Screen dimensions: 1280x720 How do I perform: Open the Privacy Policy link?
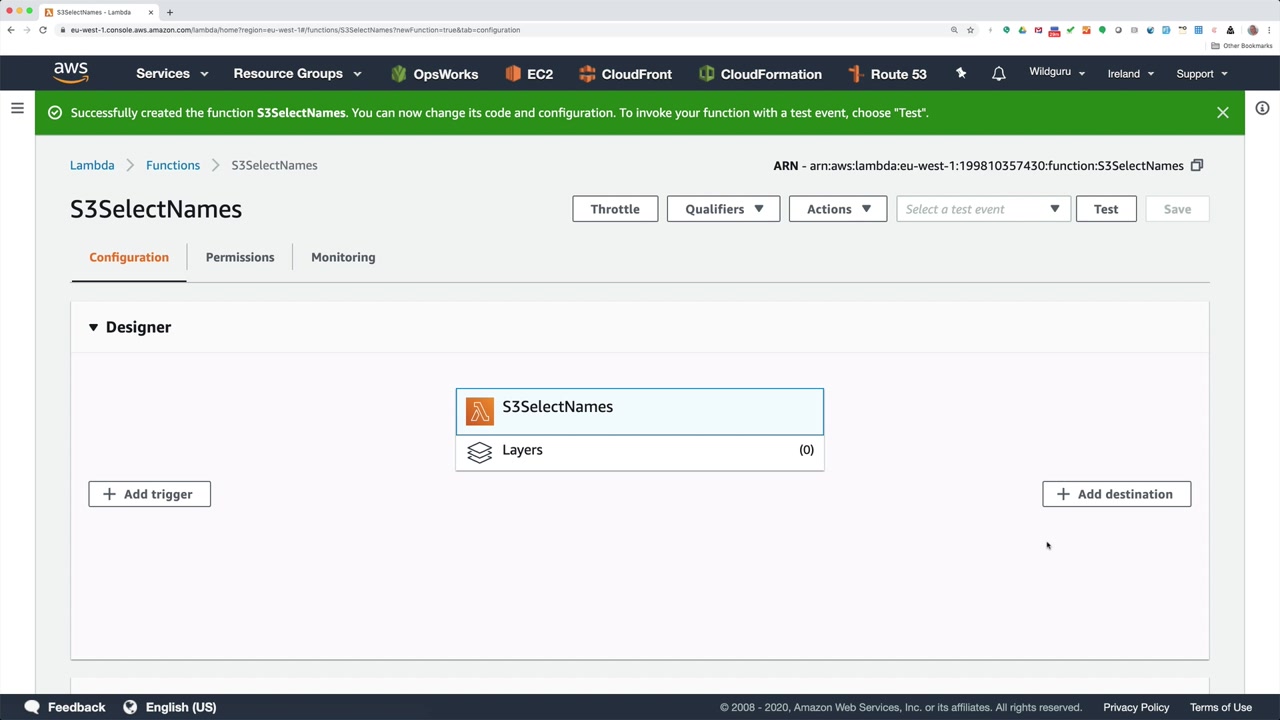[x=1136, y=707]
